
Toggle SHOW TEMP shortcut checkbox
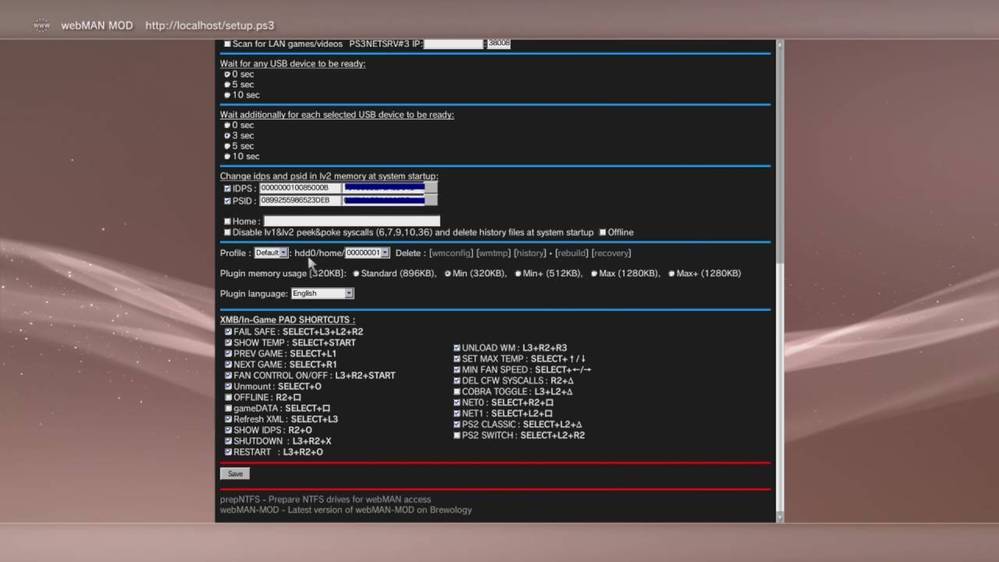[228, 343]
